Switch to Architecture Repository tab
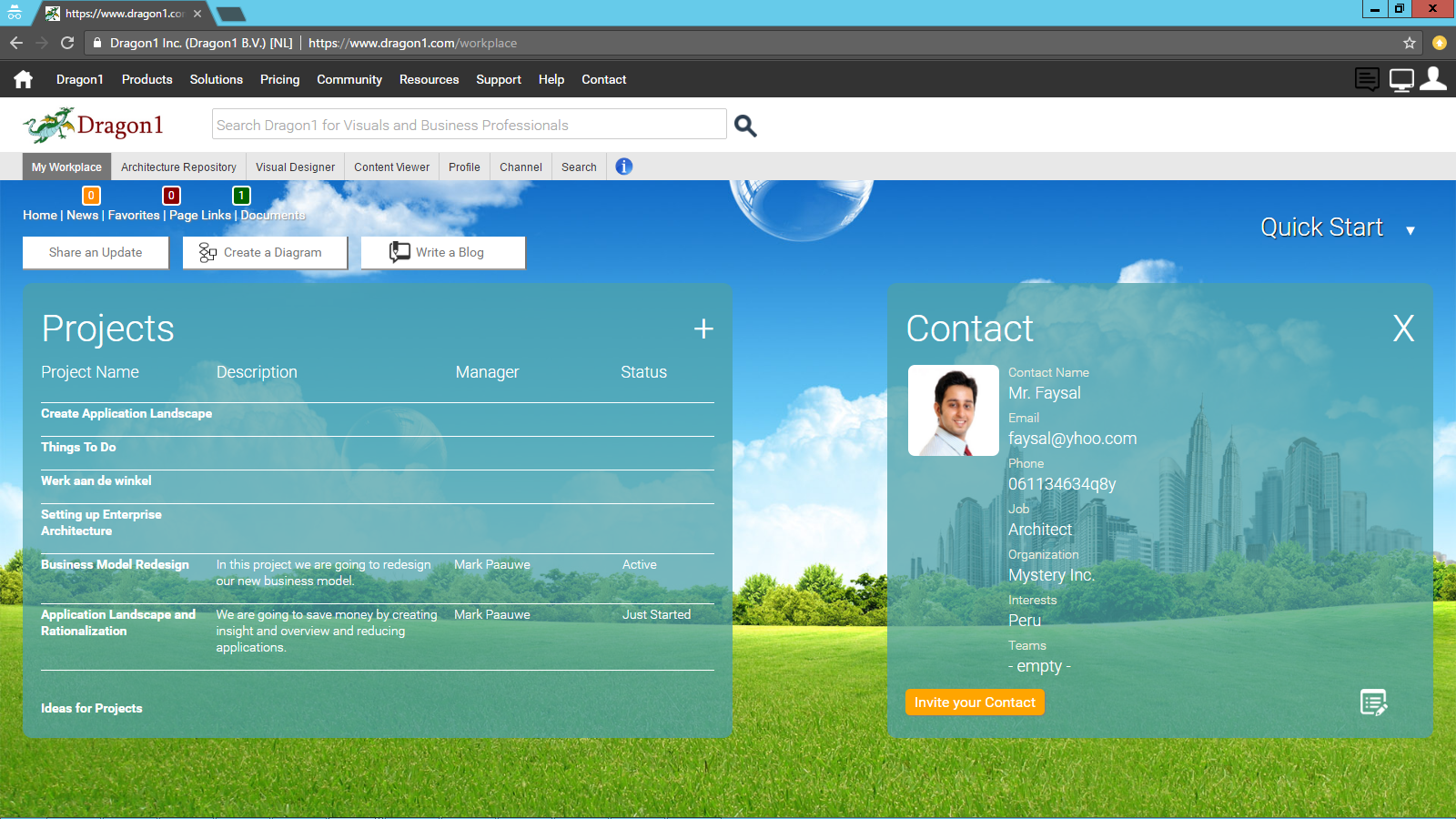Viewport: 1456px width, 819px height. coord(178,167)
